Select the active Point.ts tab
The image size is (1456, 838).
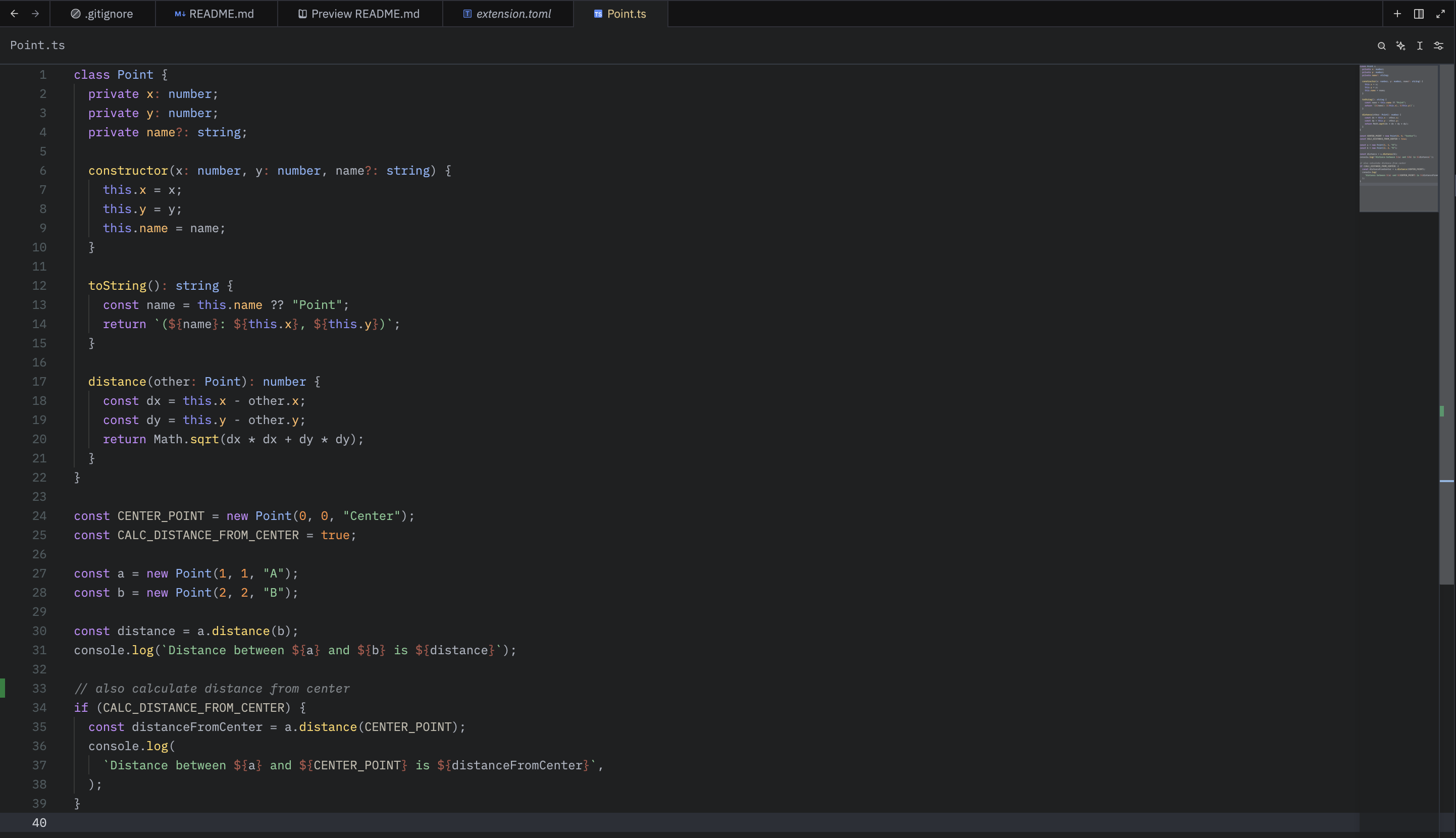620,14
